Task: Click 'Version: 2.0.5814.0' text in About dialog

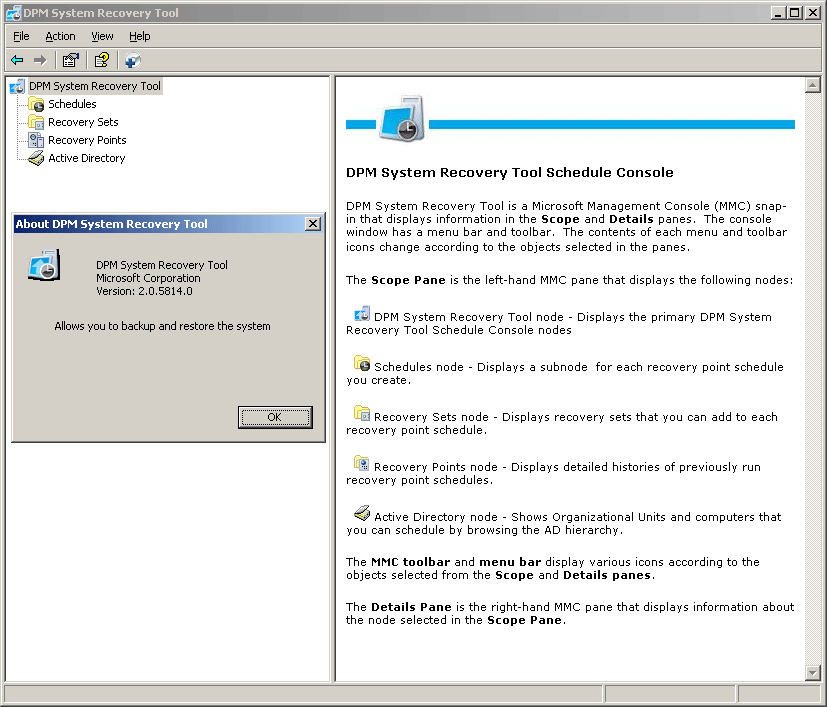Action: (144, 291)
